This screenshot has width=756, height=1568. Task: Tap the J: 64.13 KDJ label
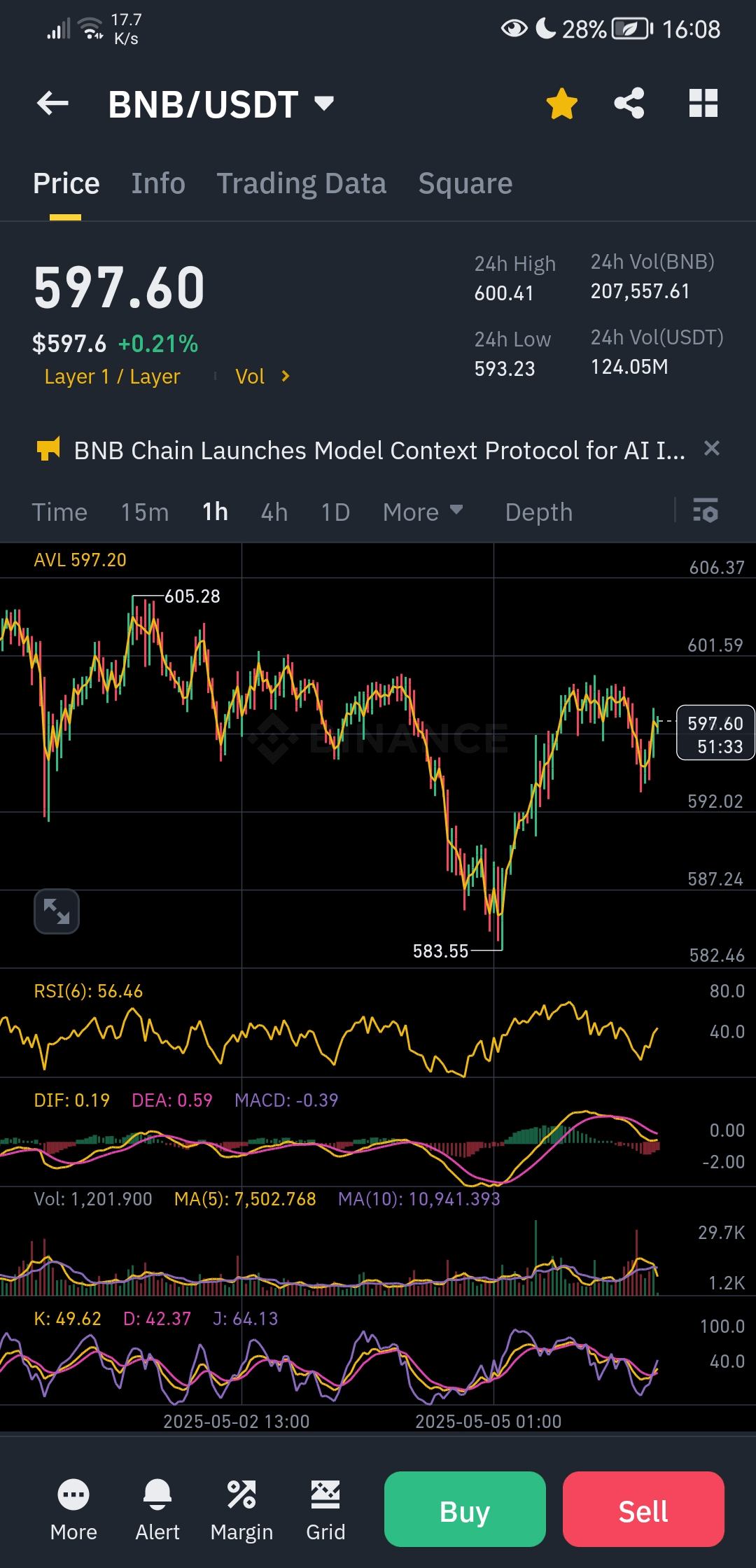(x=246, y=1319)
